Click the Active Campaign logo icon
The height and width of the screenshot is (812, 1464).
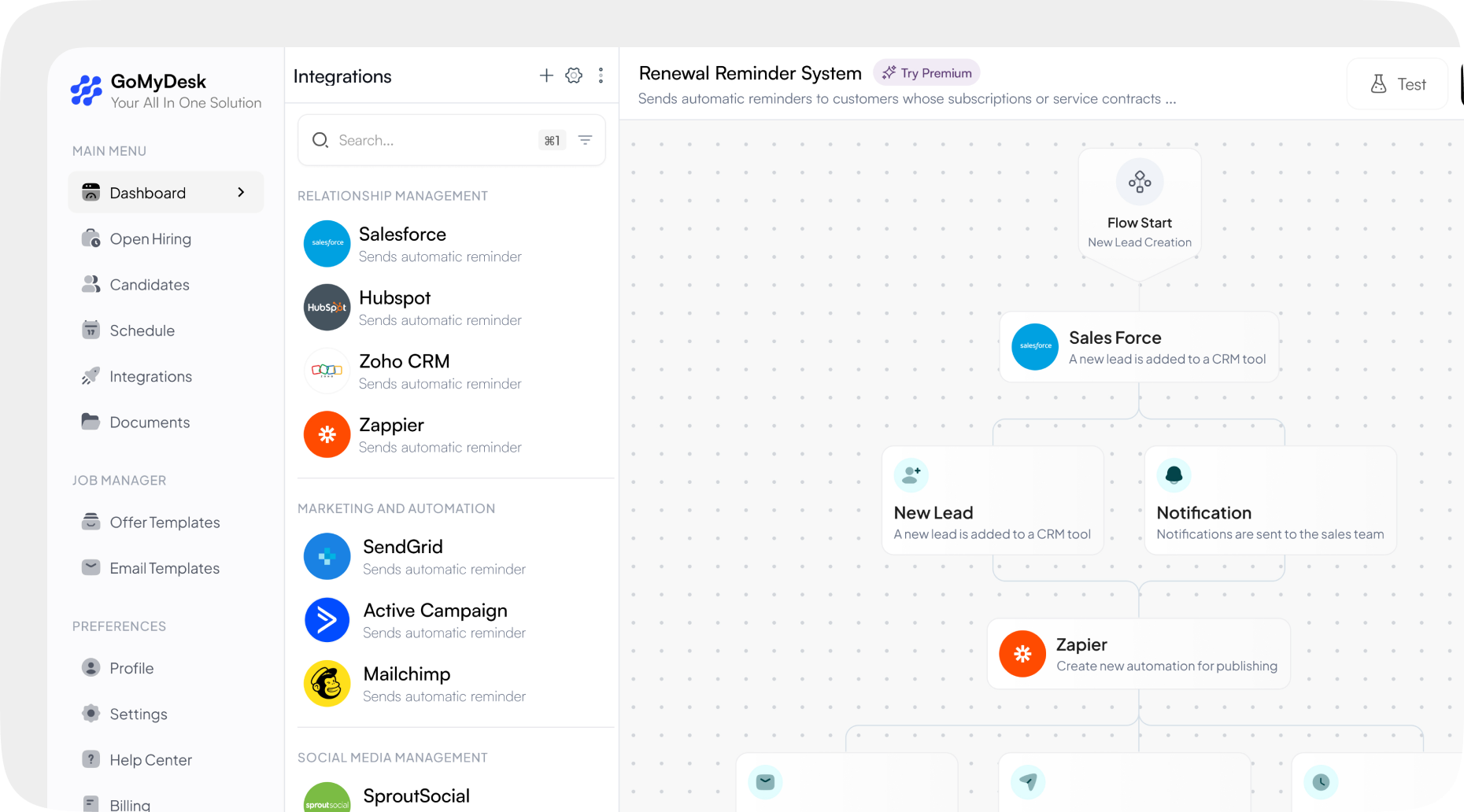point(327,620)
